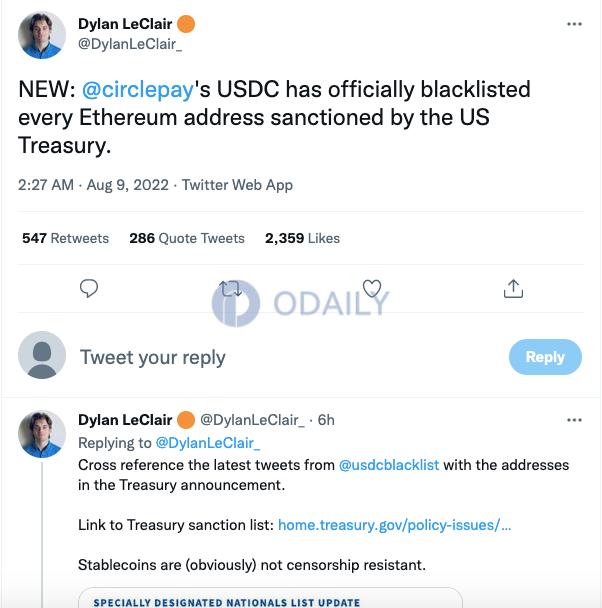This screenshot has height=608, width=602.
Task: View the 547 Retweets list
Action: click(66, 238)
